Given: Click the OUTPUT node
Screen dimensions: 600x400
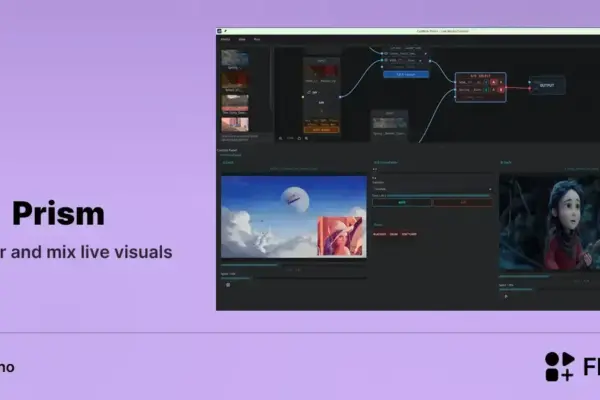Looking at the screenshot, I should click(x=547, y=85).
